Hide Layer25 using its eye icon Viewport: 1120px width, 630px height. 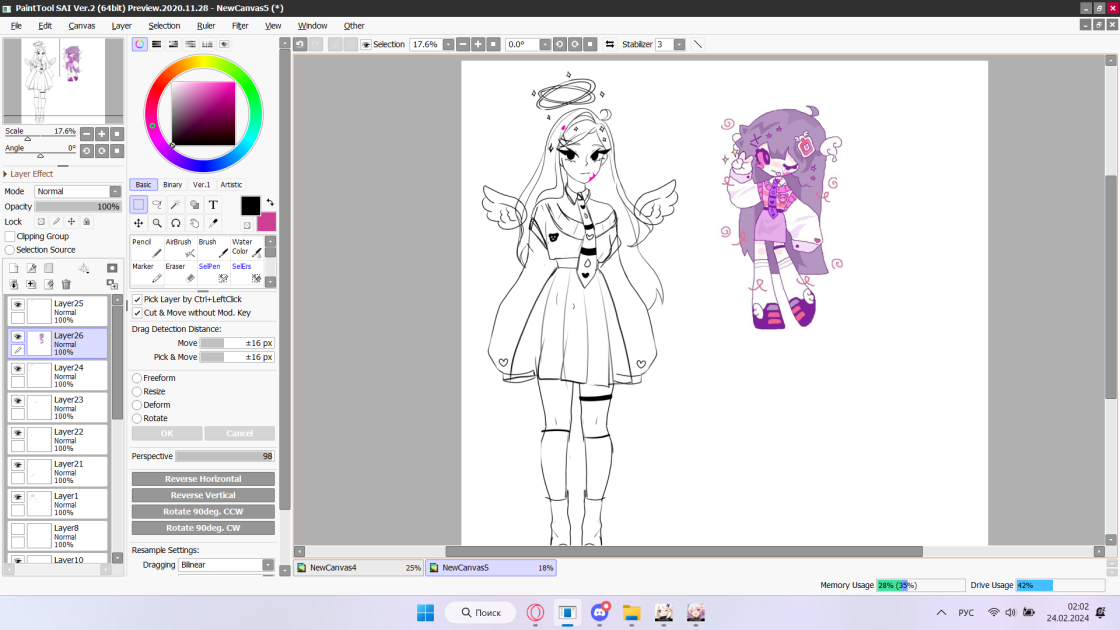click(x=18, y=304)
